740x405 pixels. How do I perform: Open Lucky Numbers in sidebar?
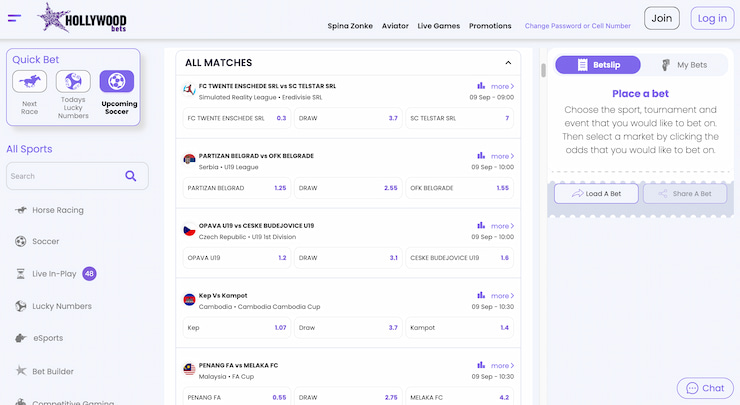click(x=61, y=306)
